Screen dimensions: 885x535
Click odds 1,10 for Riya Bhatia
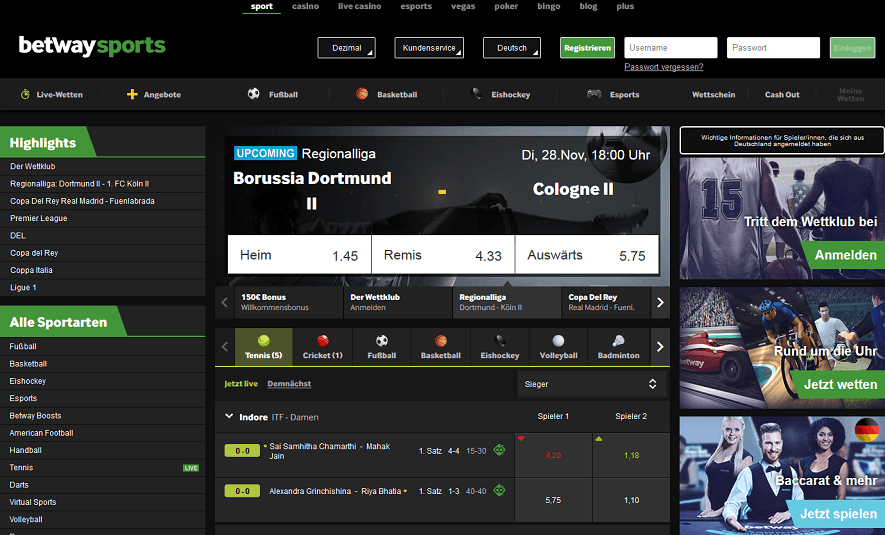[x=632, y=500]
